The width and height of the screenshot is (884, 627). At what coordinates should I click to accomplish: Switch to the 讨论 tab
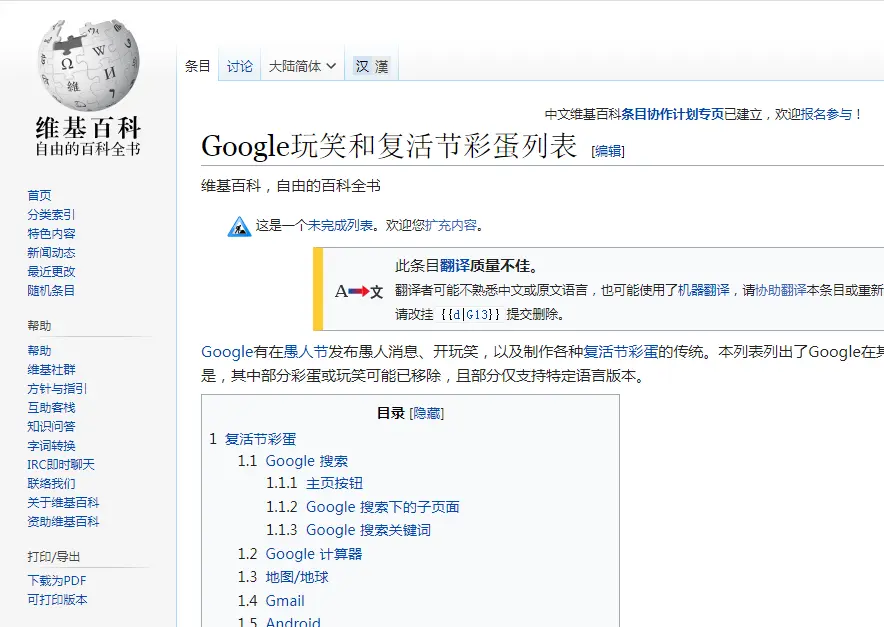click(240, 67)
